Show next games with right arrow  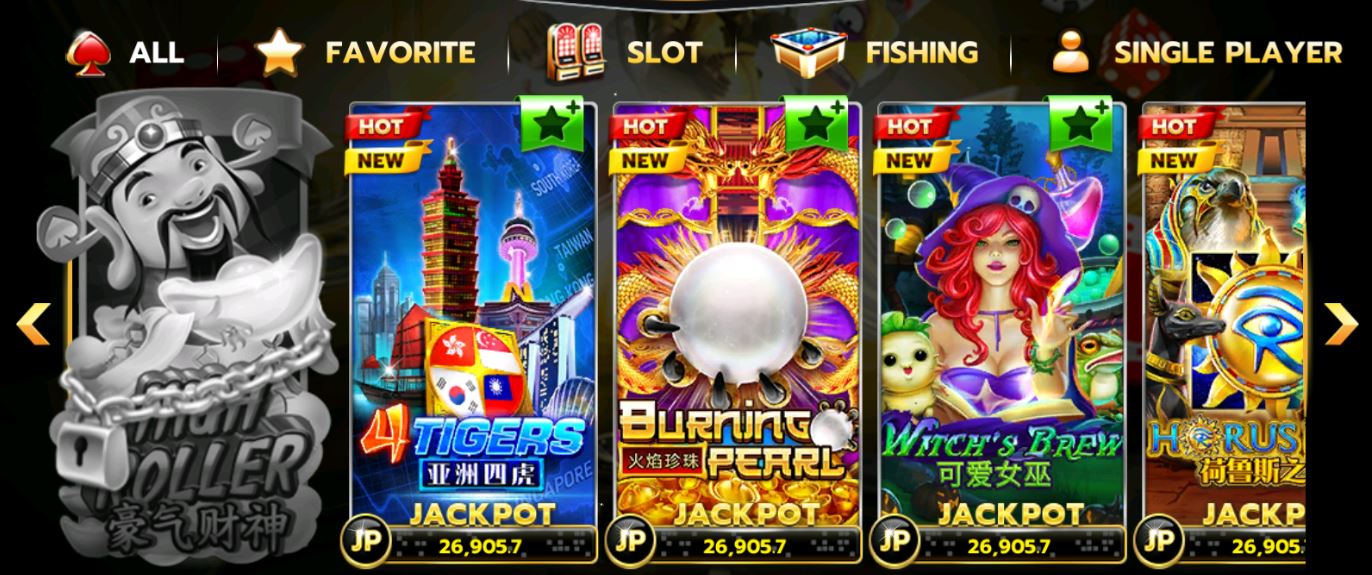pos(1340,323)
